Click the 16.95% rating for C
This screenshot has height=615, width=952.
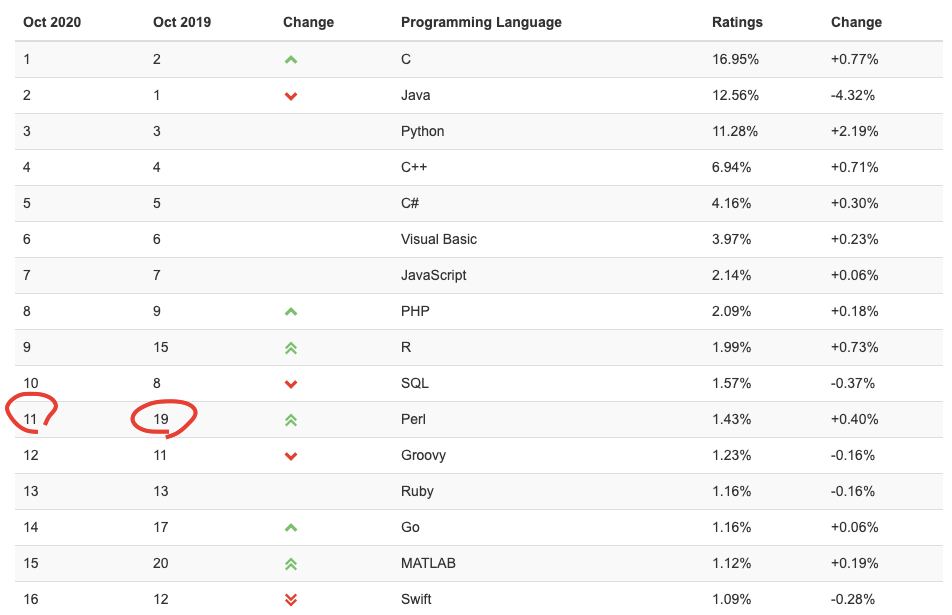click(735, 59)
